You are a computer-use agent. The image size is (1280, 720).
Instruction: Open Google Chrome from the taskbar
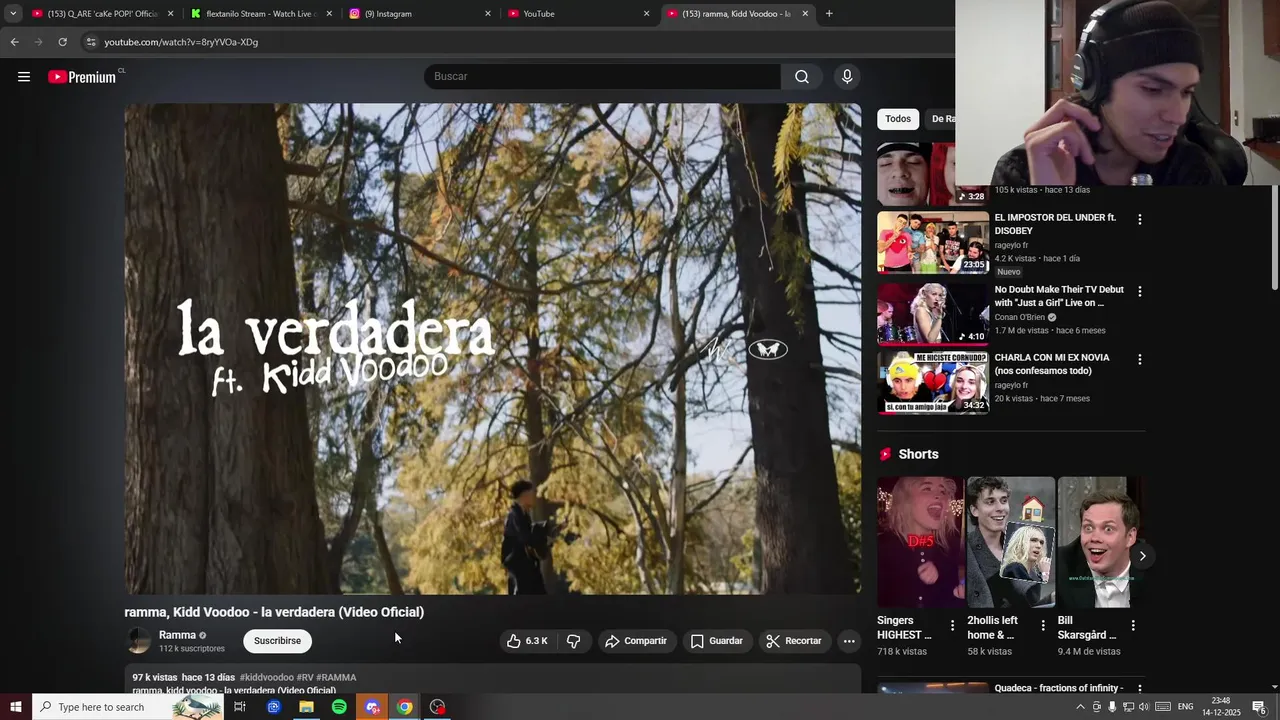(404, 707)
